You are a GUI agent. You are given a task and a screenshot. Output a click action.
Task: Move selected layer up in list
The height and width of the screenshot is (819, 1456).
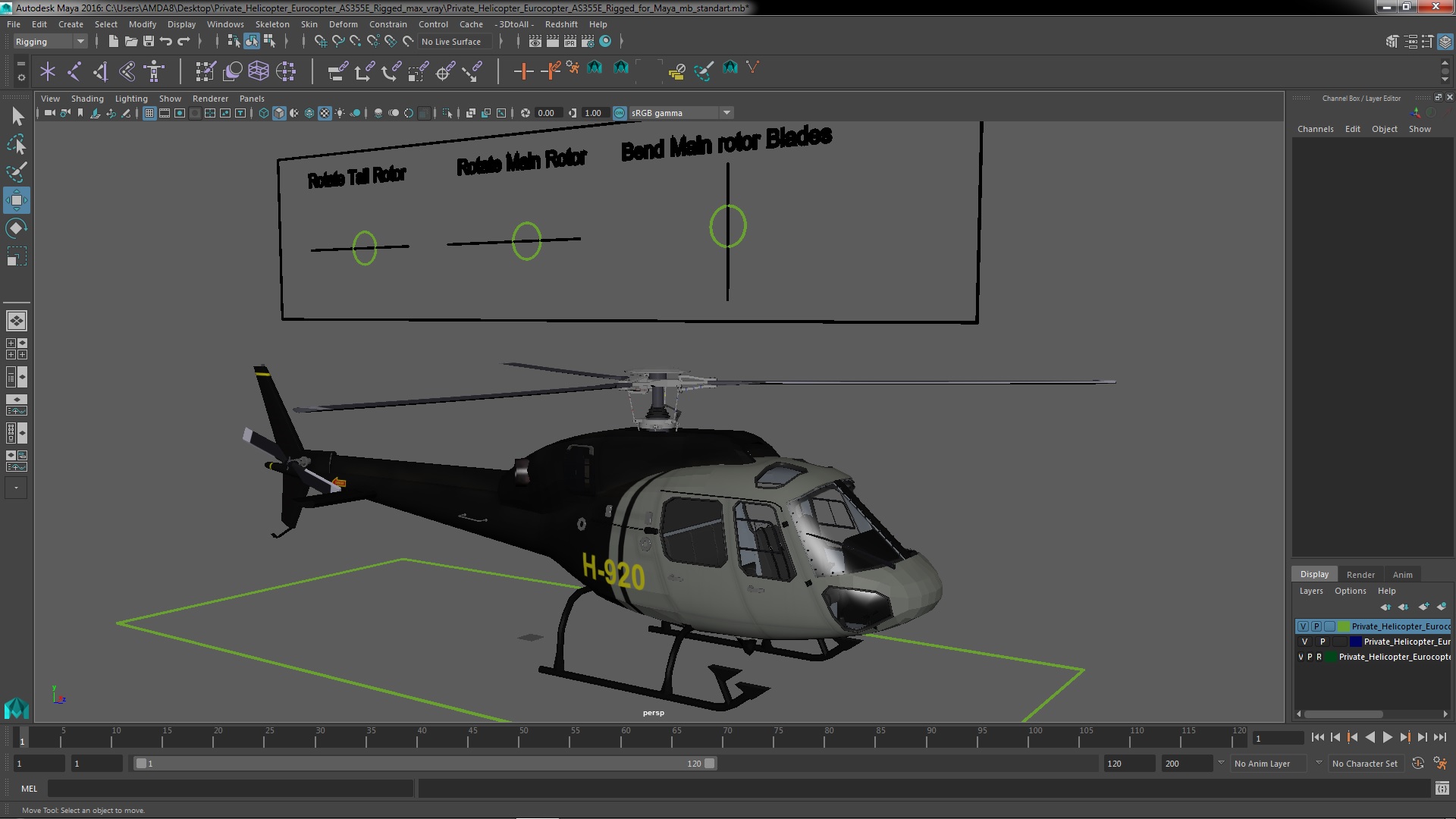coord(1385,607)
